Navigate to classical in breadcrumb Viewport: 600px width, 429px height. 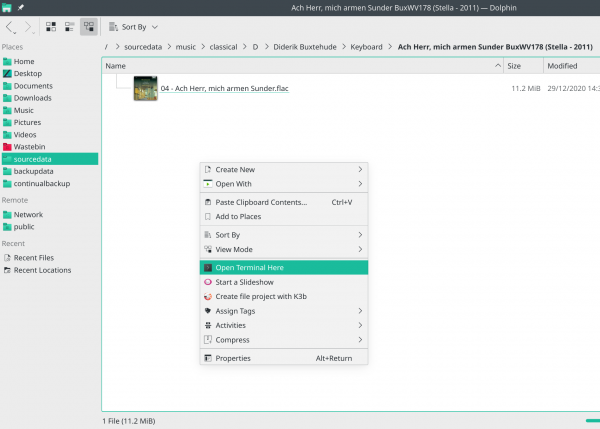(x=223, y=47)
